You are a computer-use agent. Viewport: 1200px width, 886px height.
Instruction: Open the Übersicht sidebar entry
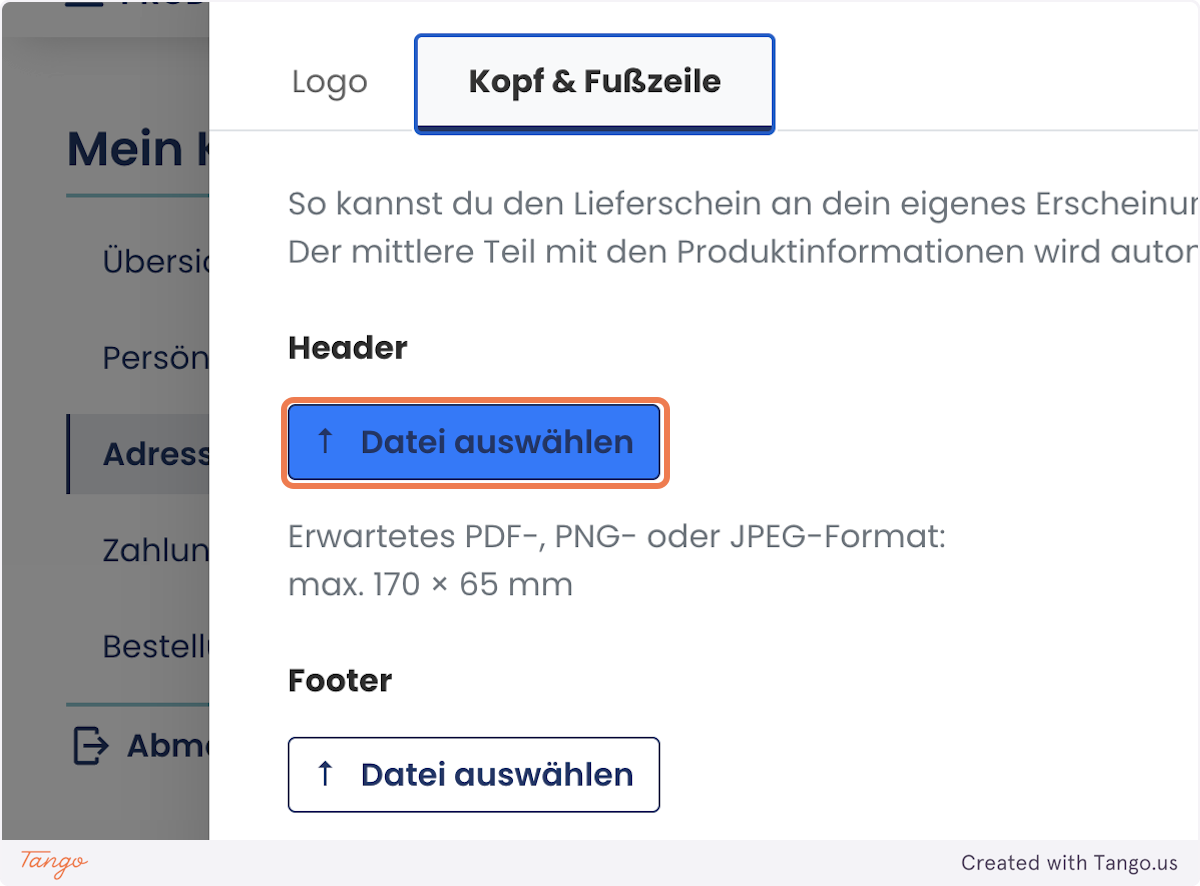click(x=156, y=262)
